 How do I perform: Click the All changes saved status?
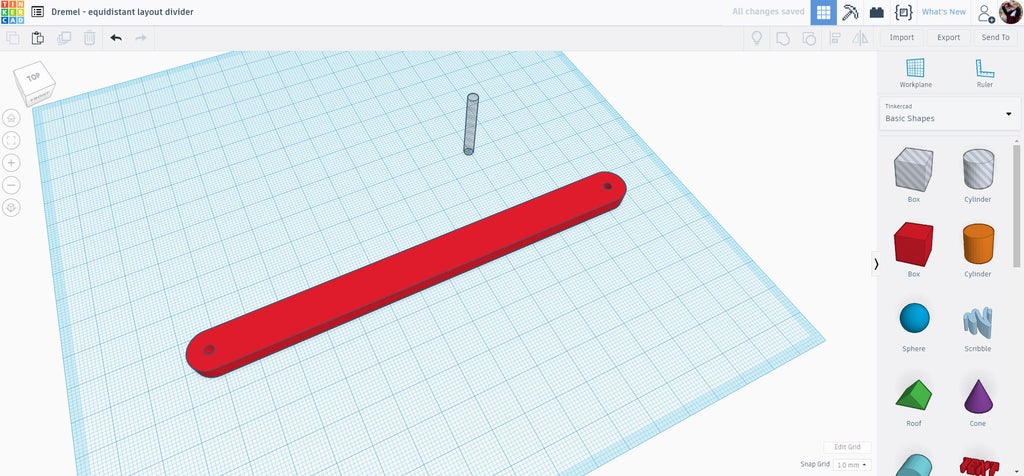pos(768,12)
